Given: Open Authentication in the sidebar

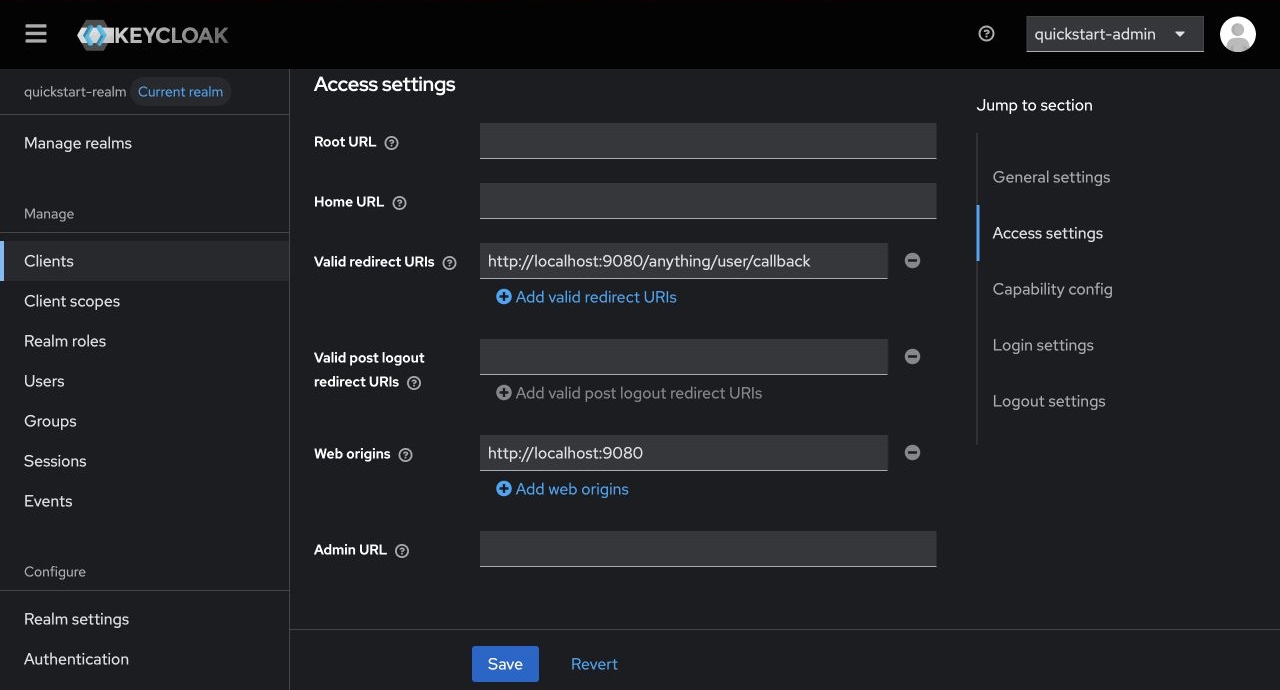Looking at the screenshot, I should pos(144,659).
